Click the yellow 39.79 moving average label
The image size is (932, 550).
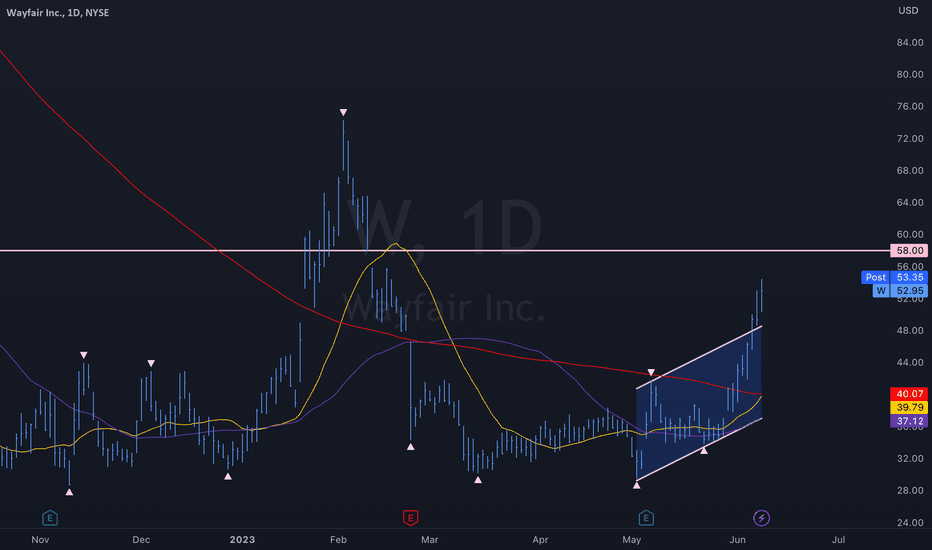pos(909,407)
